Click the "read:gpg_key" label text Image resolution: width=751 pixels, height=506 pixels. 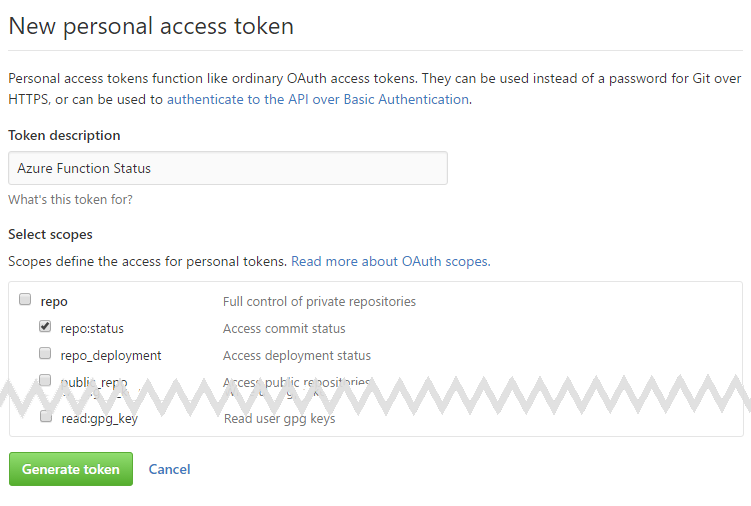(99, 418)
